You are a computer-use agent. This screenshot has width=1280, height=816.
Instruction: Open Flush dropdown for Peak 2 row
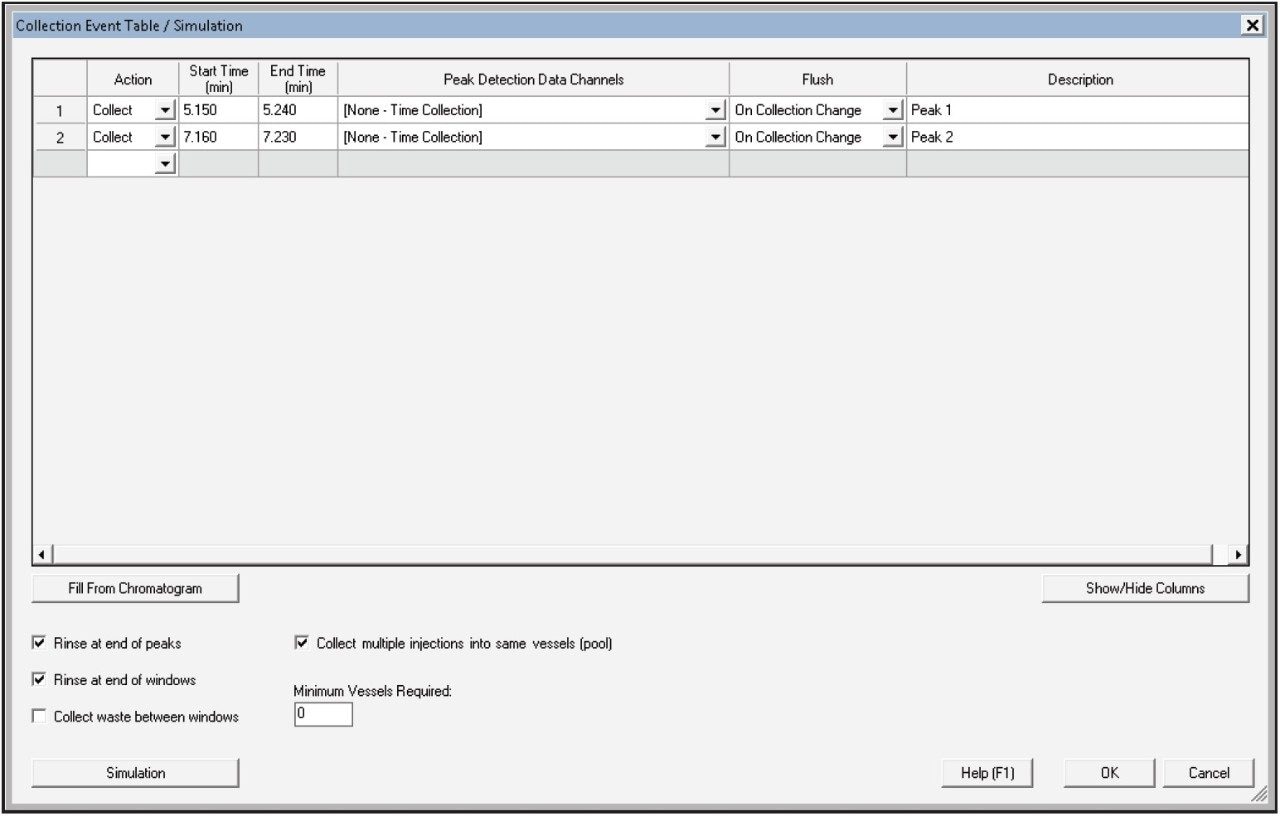click(x=894, y=138)
